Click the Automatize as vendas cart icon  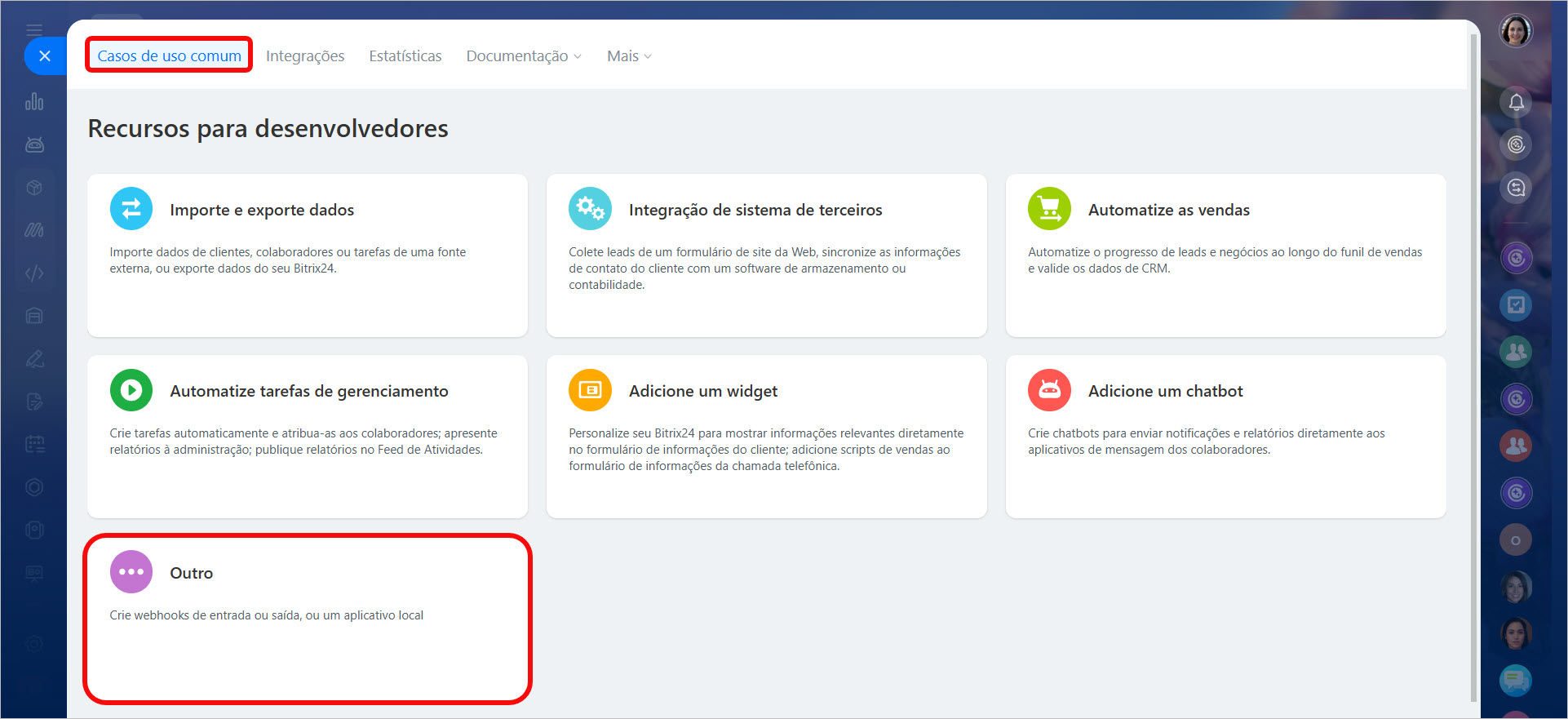1049,209
